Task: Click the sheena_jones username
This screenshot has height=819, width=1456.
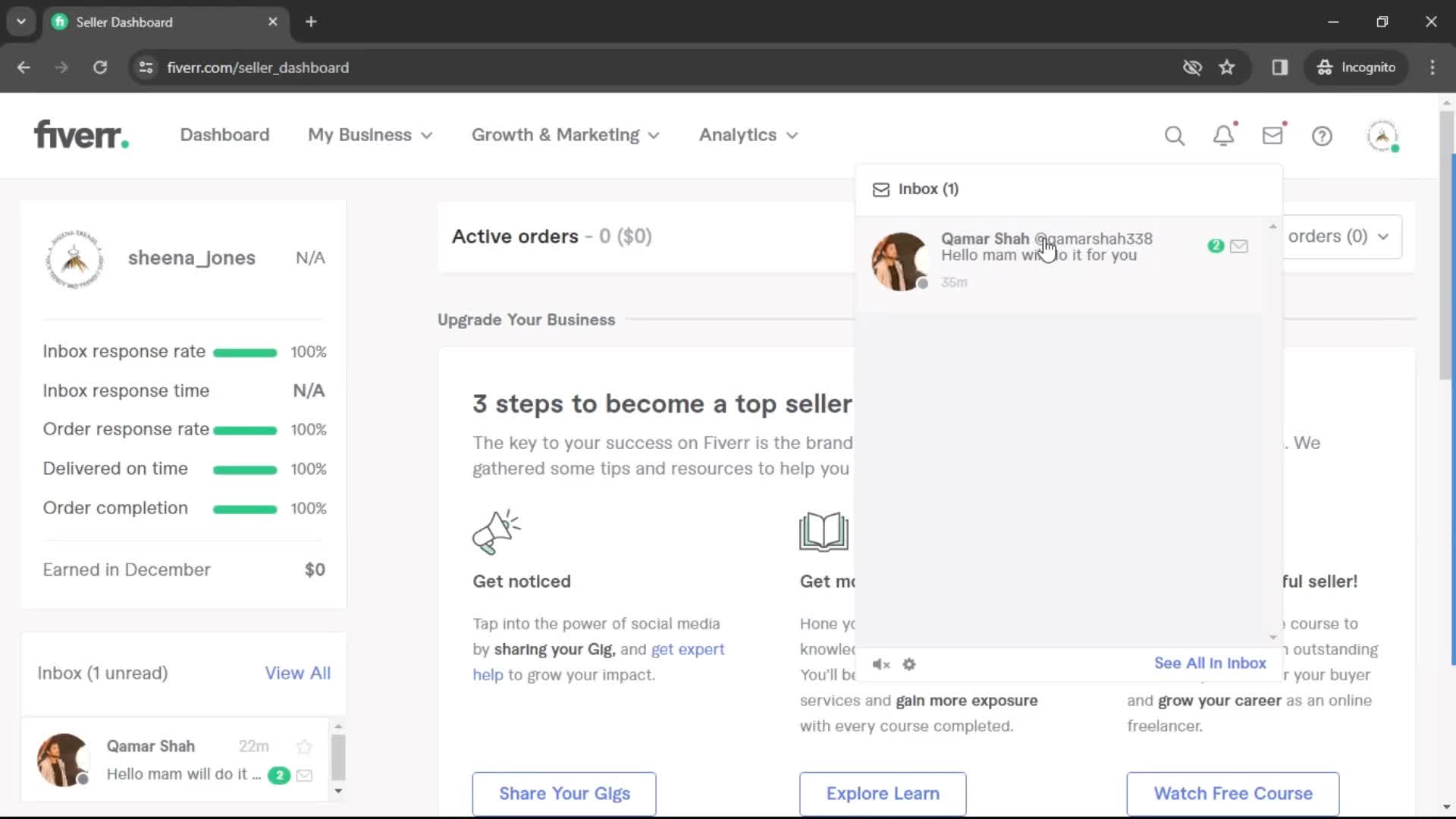Action: pyautogui.click(x=191, y=259)
